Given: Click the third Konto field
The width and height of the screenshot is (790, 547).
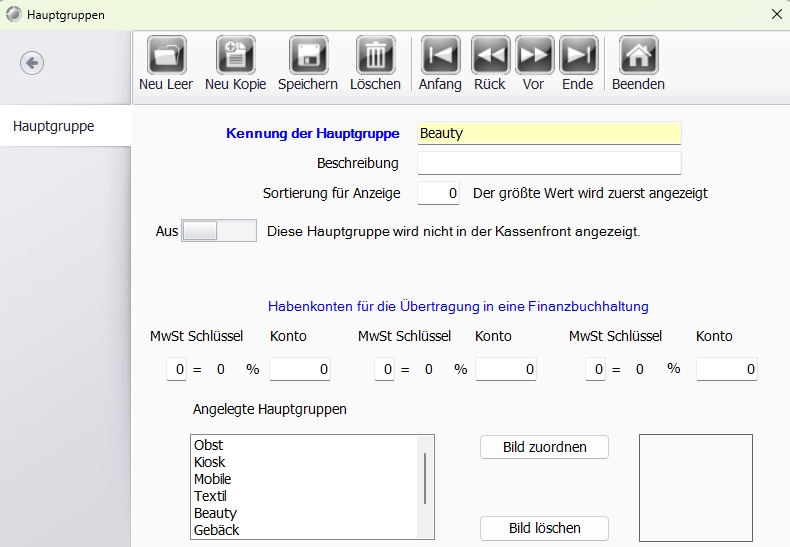Looking at the screenshot, I should coord(727,369).
